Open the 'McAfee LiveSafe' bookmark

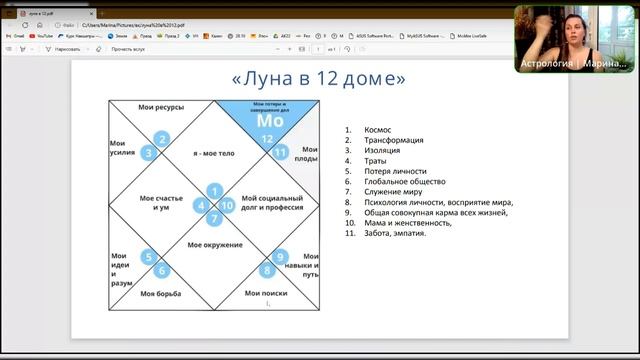468,36
